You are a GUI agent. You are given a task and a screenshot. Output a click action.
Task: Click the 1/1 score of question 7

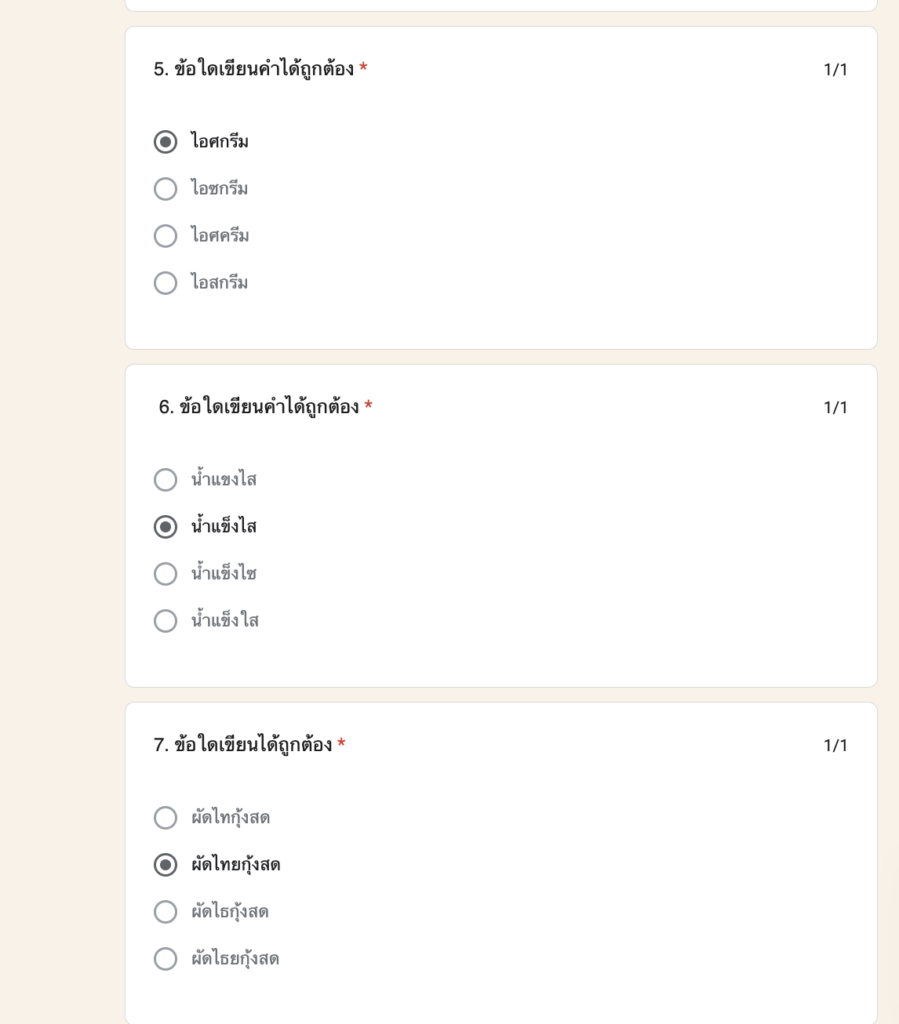click(835, 745)
